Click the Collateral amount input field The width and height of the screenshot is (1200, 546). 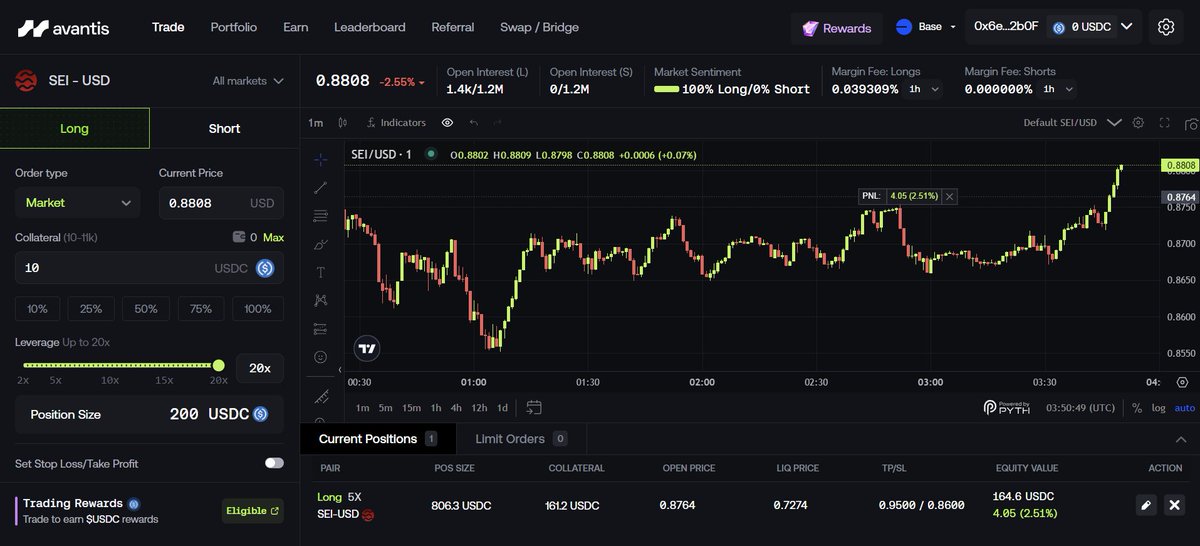tap(149, 268)
